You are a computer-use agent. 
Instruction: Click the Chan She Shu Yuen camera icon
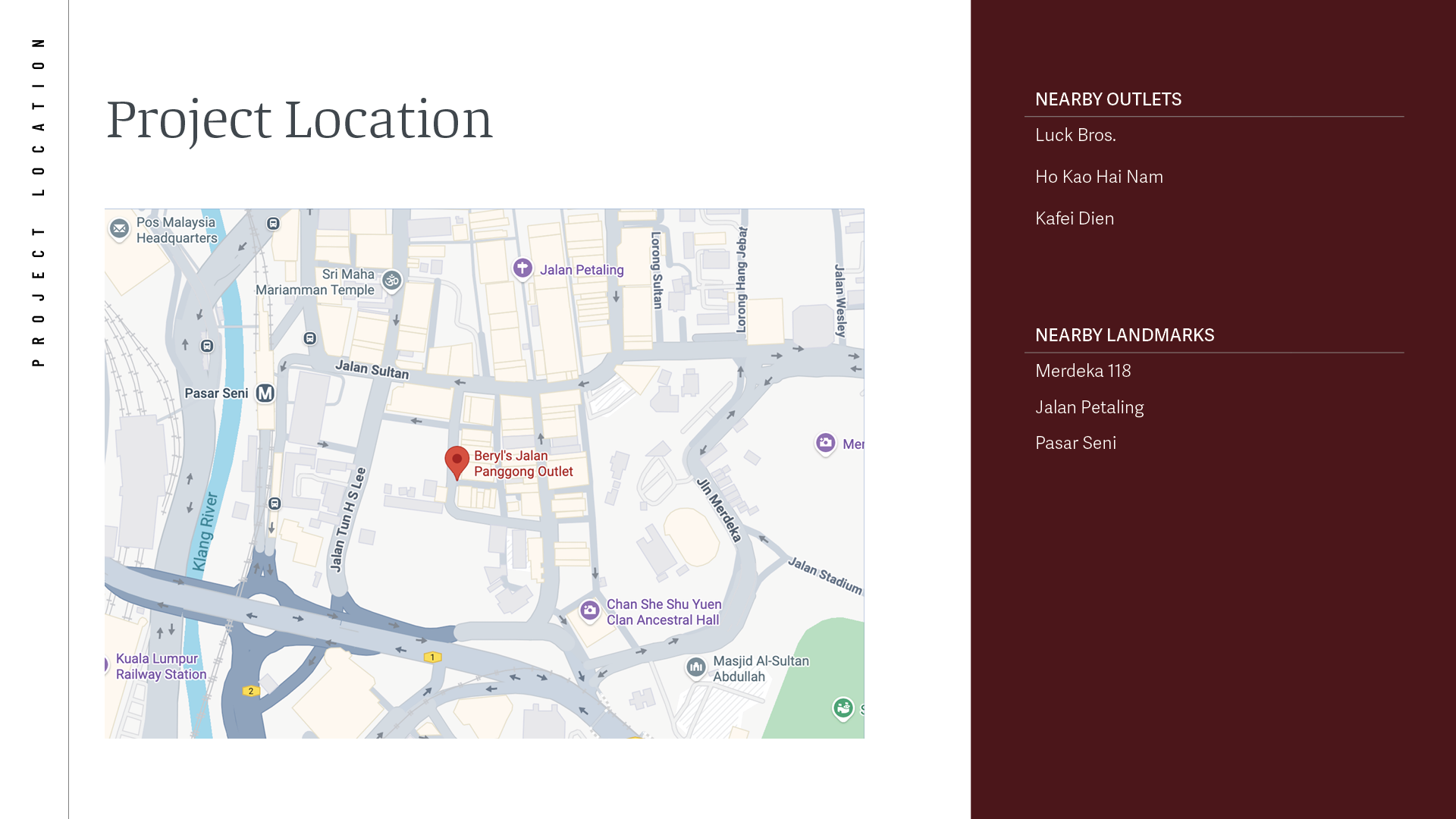pyautogui.click(x=590, y=610)
